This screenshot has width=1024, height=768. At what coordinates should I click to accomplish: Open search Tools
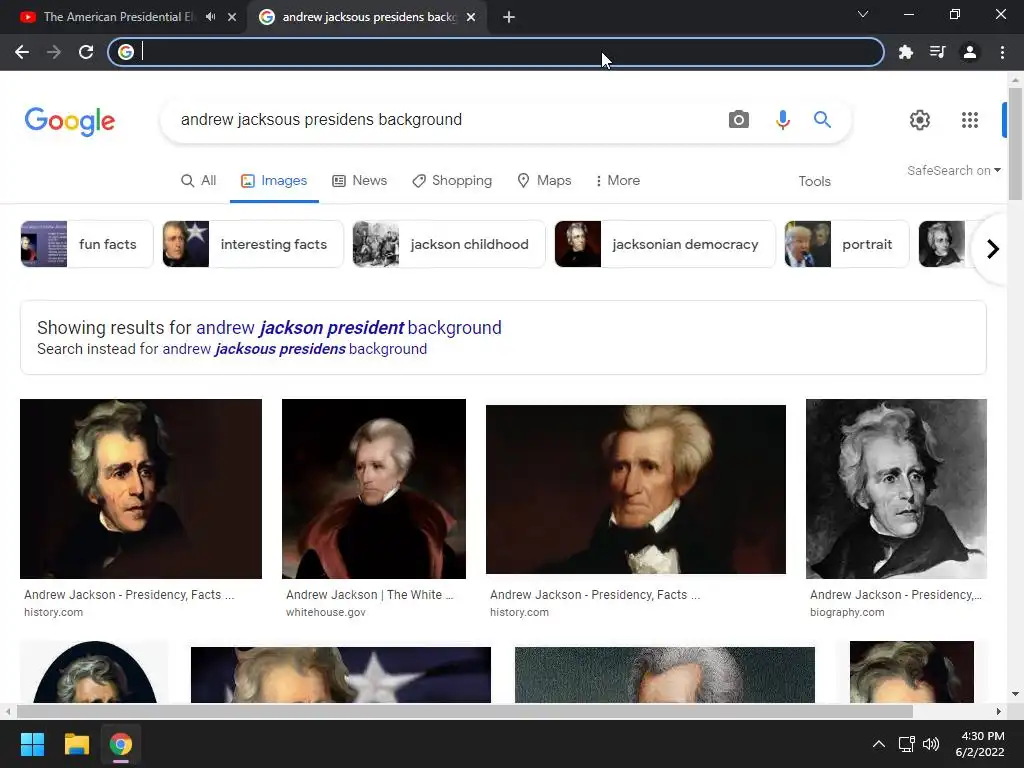(x=814, y=182)
